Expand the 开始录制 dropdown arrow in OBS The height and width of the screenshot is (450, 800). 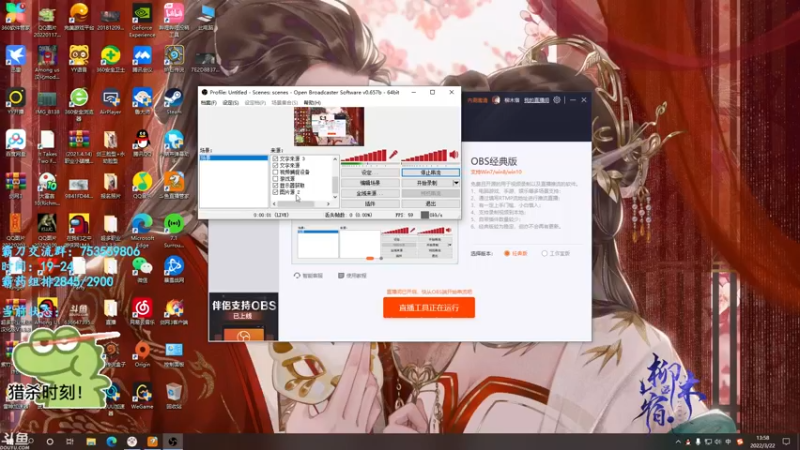(x=456, y=183)
